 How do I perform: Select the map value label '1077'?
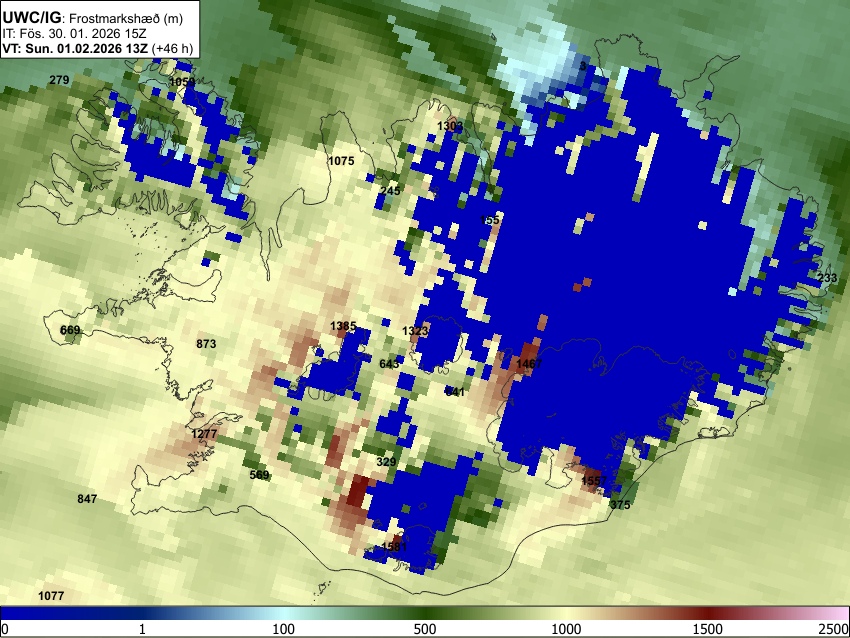click(51, 596)
